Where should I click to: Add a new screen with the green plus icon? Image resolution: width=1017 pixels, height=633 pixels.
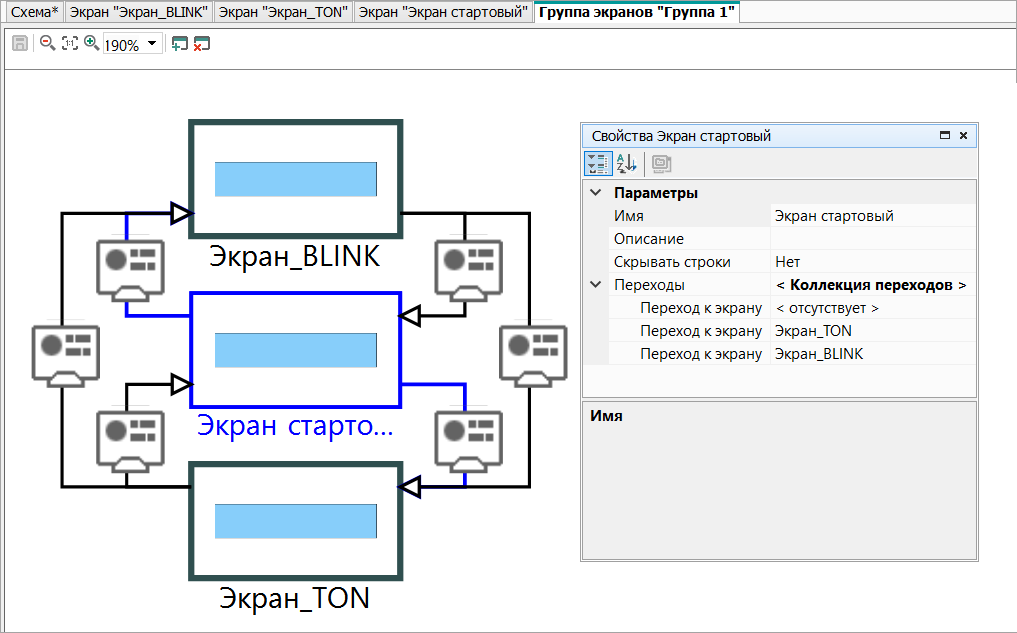pos(179,44)
